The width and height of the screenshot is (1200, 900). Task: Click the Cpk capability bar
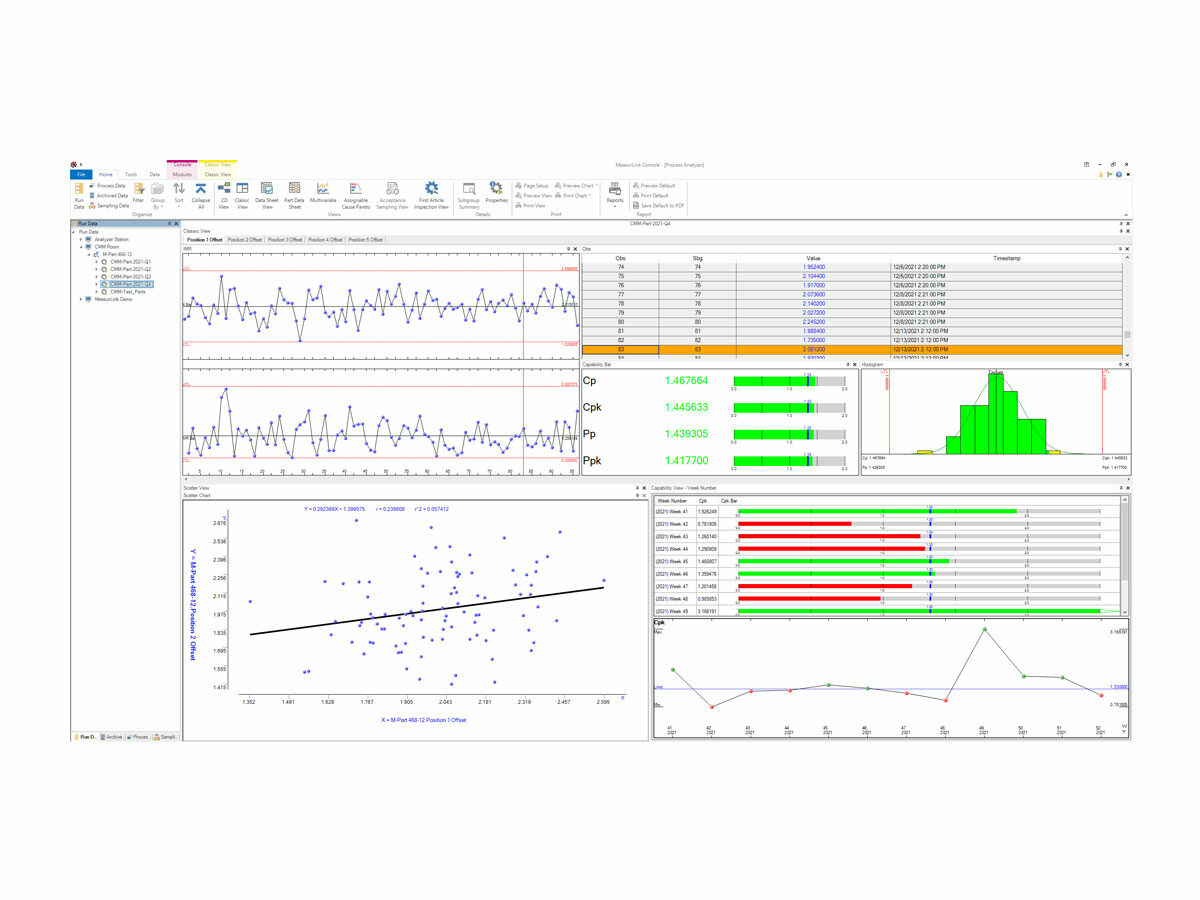(790, 407)
